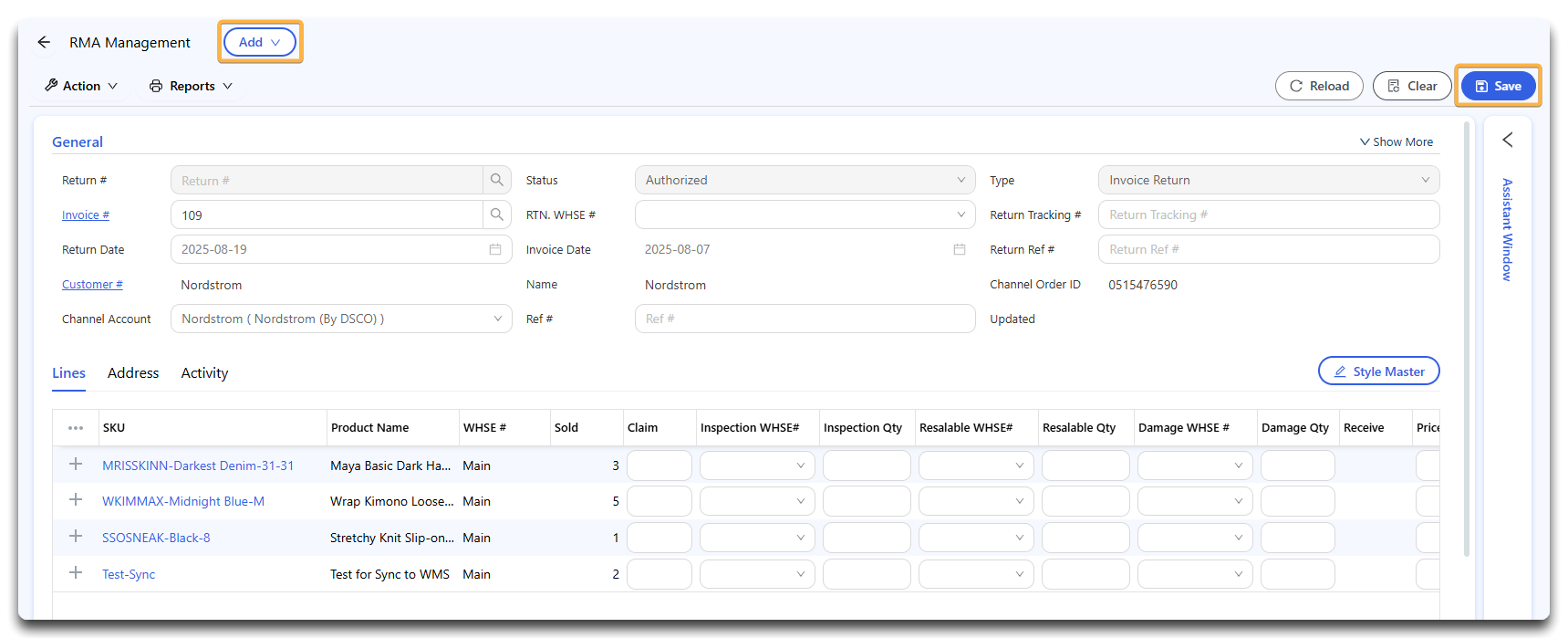Click the Return Date field 2025-08-19
The image size is (1568, 638).
coord(341,249)
